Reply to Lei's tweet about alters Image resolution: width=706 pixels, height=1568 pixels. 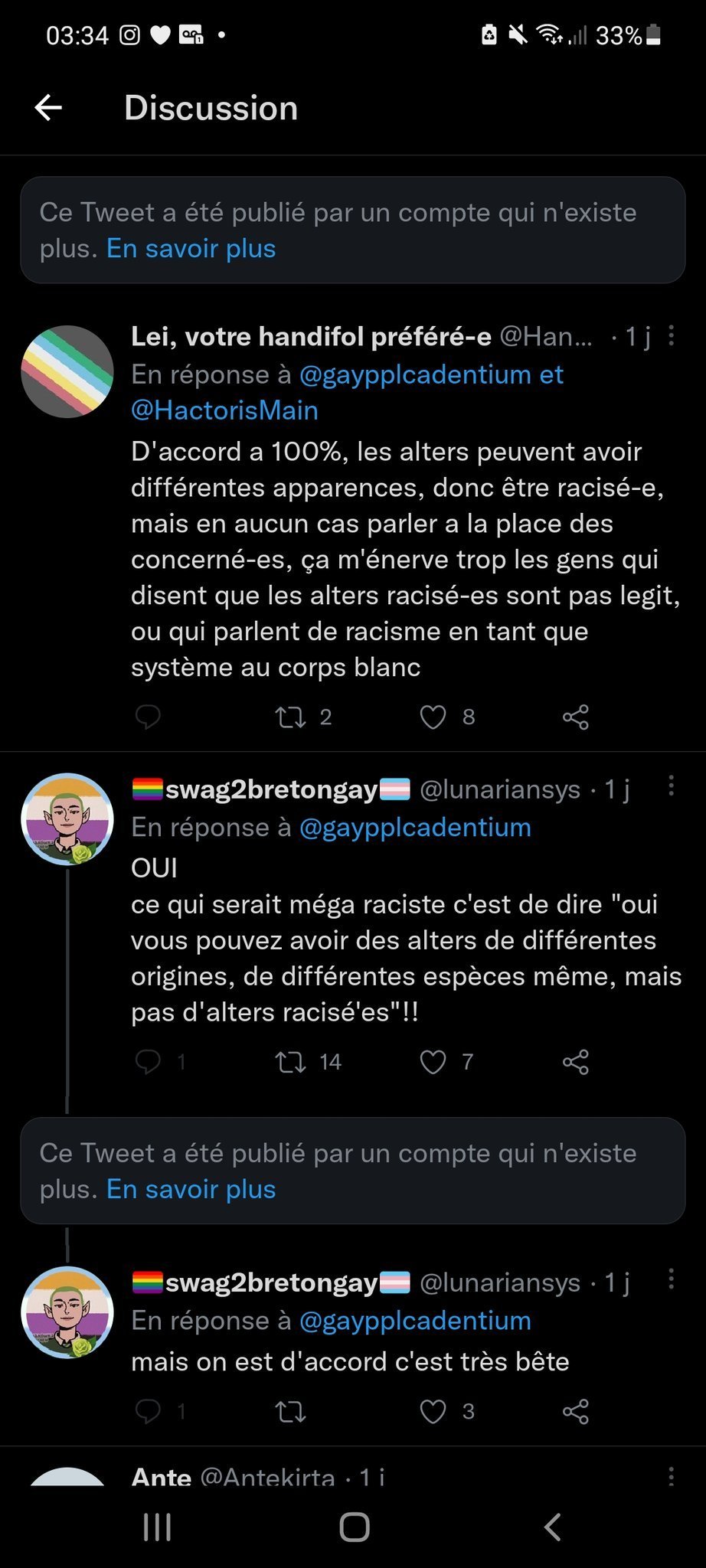[x=148, y=717]
